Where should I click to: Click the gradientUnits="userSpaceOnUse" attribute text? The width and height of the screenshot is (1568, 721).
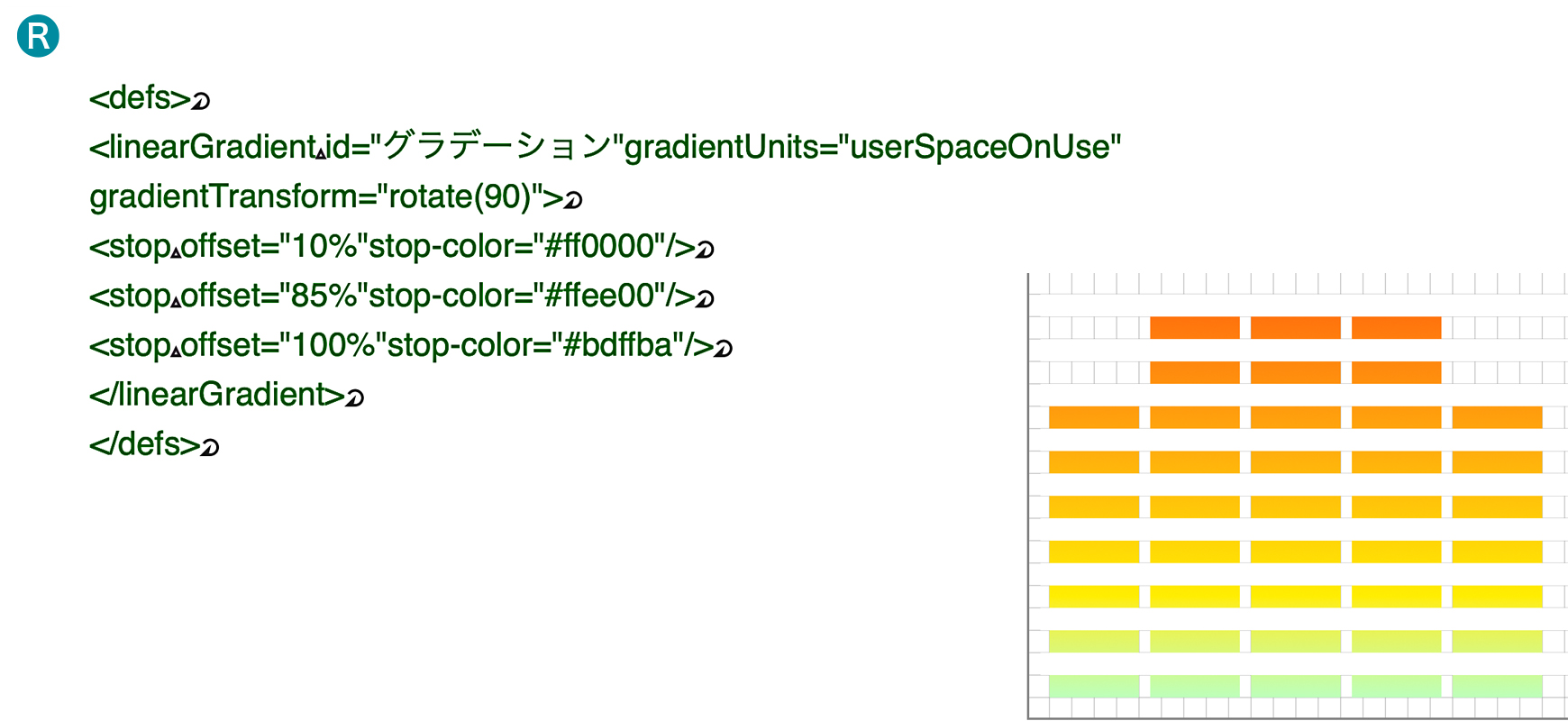point(872,147)
